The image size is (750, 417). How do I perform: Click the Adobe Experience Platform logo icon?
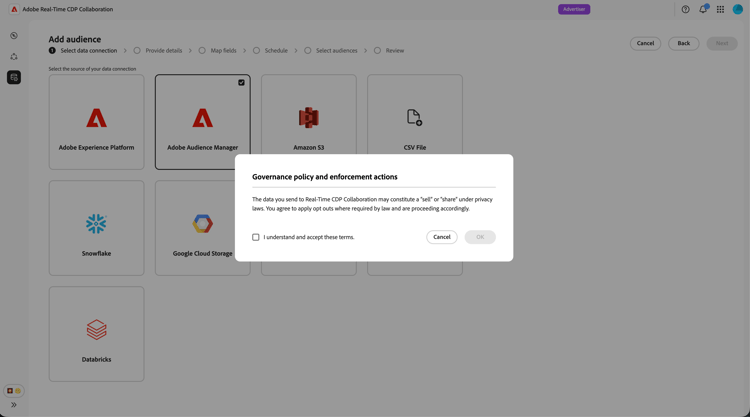97,118
